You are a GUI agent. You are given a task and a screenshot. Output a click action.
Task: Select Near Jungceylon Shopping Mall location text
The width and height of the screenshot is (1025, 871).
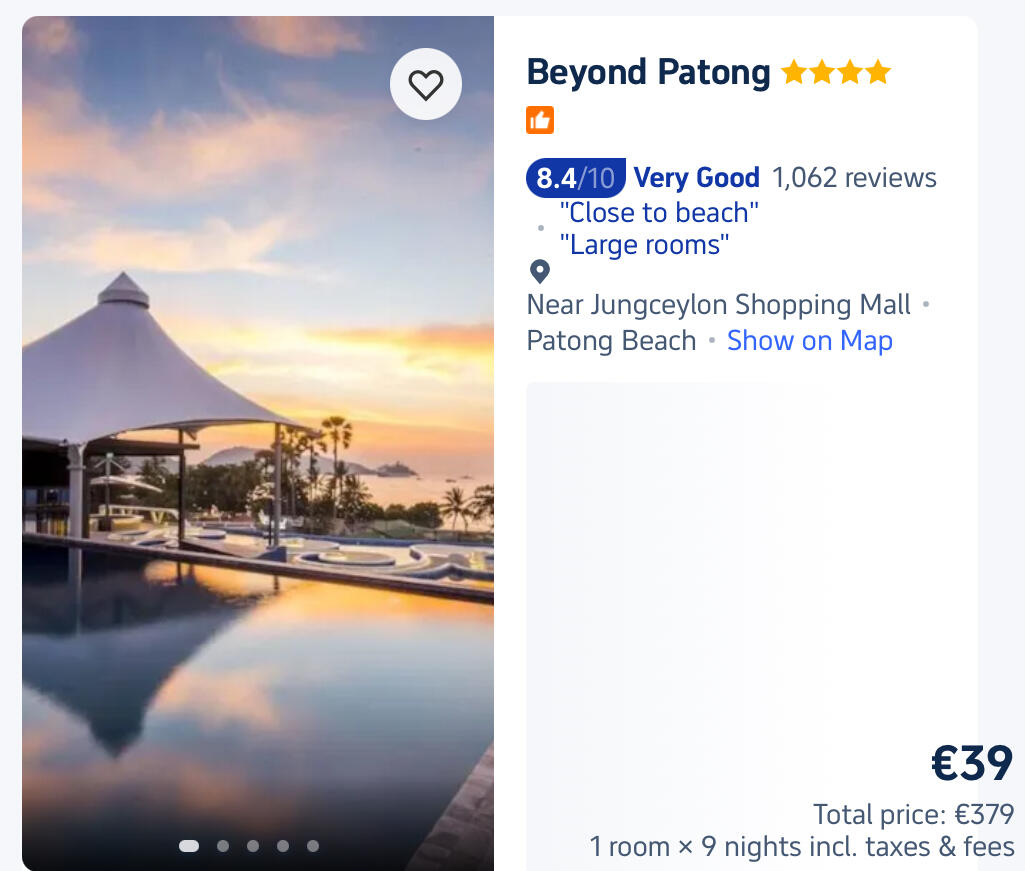click(x=719, y=304)
